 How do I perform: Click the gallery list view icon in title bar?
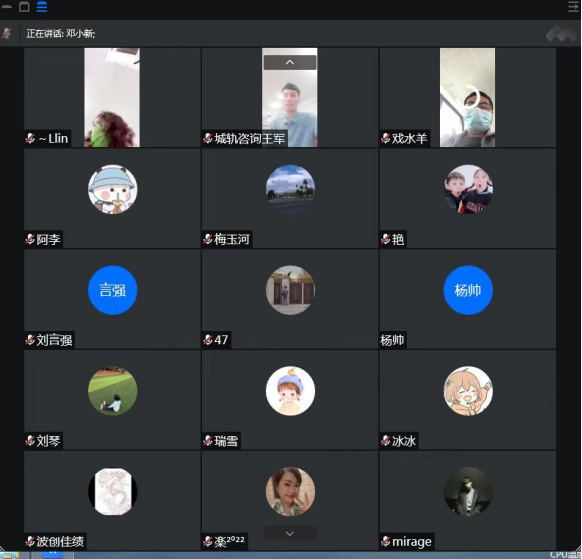pos(42,7)
